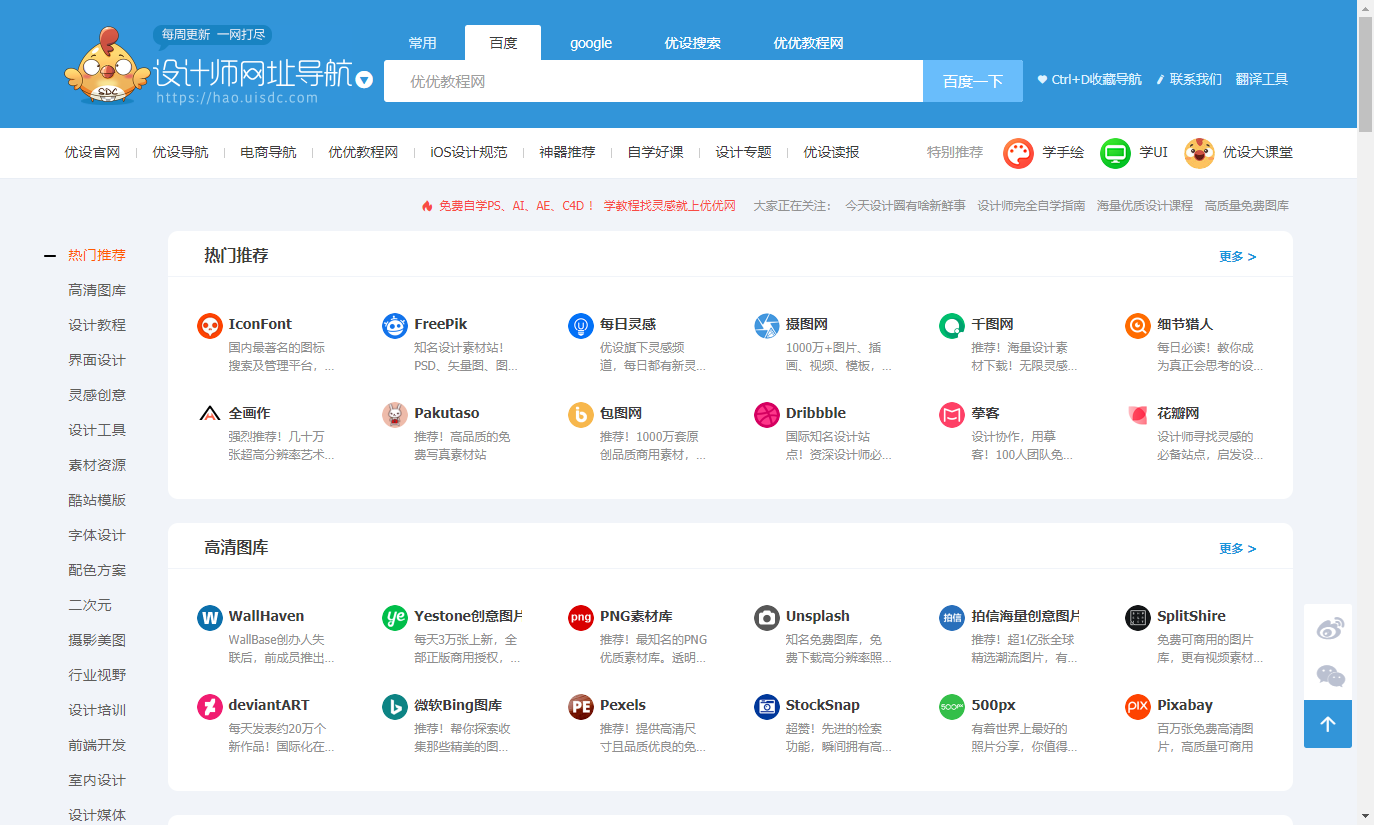
Task: Click the chicken mascot logo
Action: point(106,65)
